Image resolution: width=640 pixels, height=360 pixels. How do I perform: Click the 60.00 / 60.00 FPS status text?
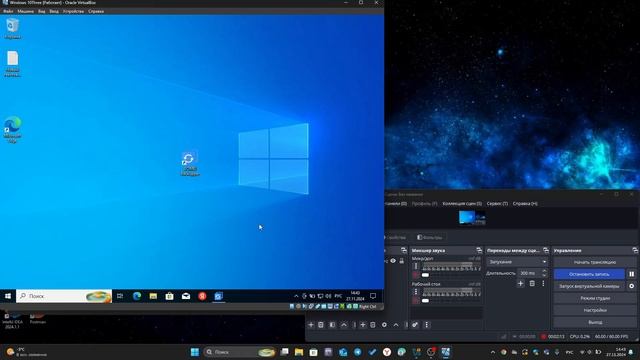[x=611, y=336]
